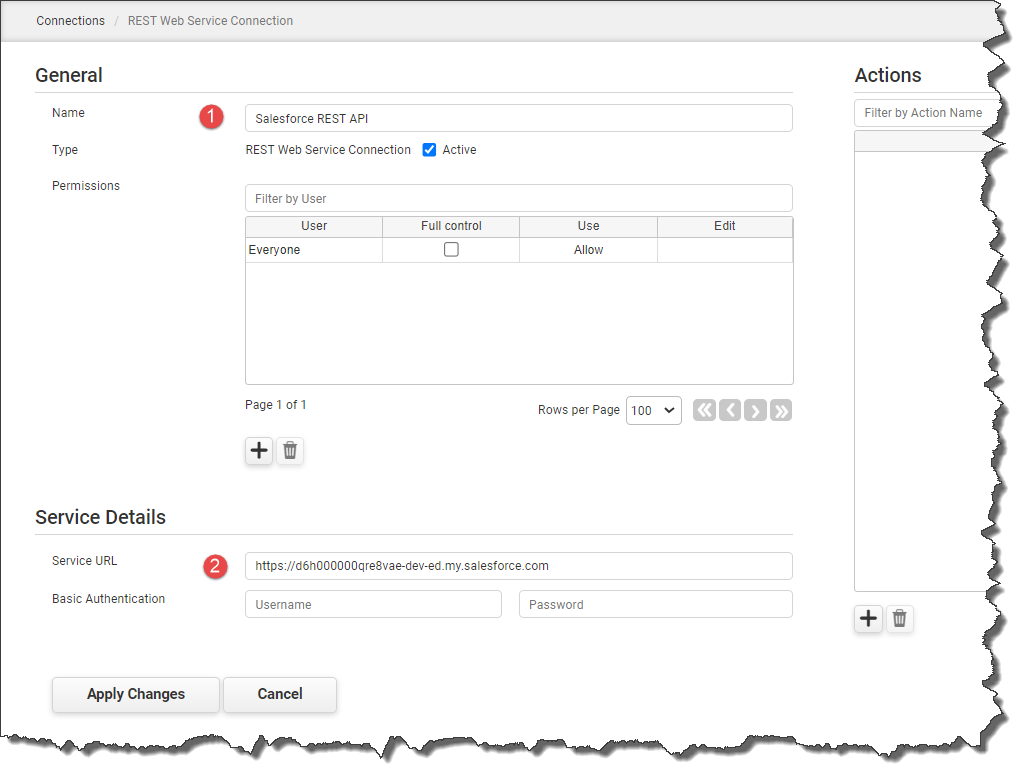Click the add action plus icon

[x=868, y=619]
